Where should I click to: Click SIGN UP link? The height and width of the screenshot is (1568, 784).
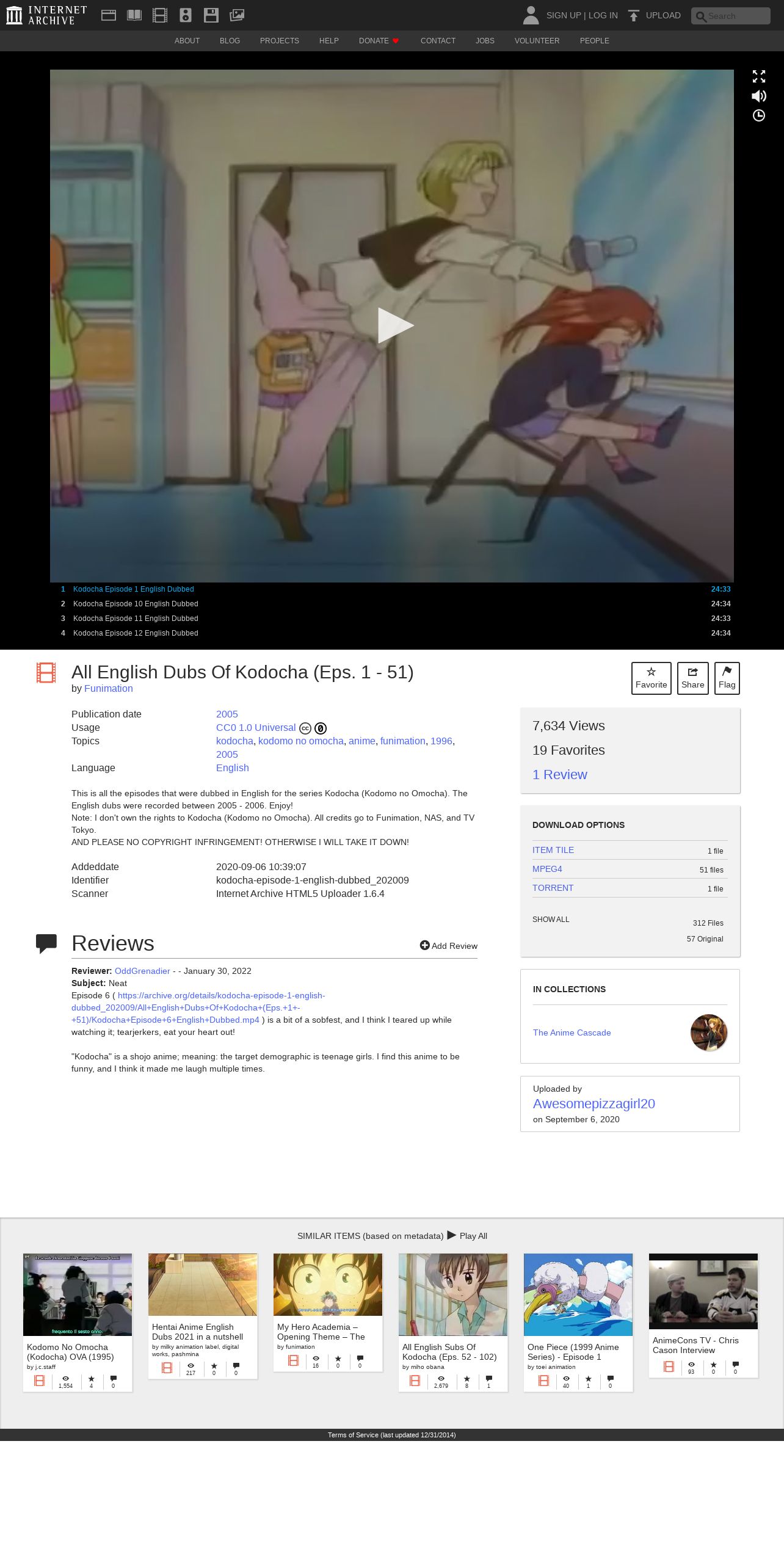pos(564,15)
